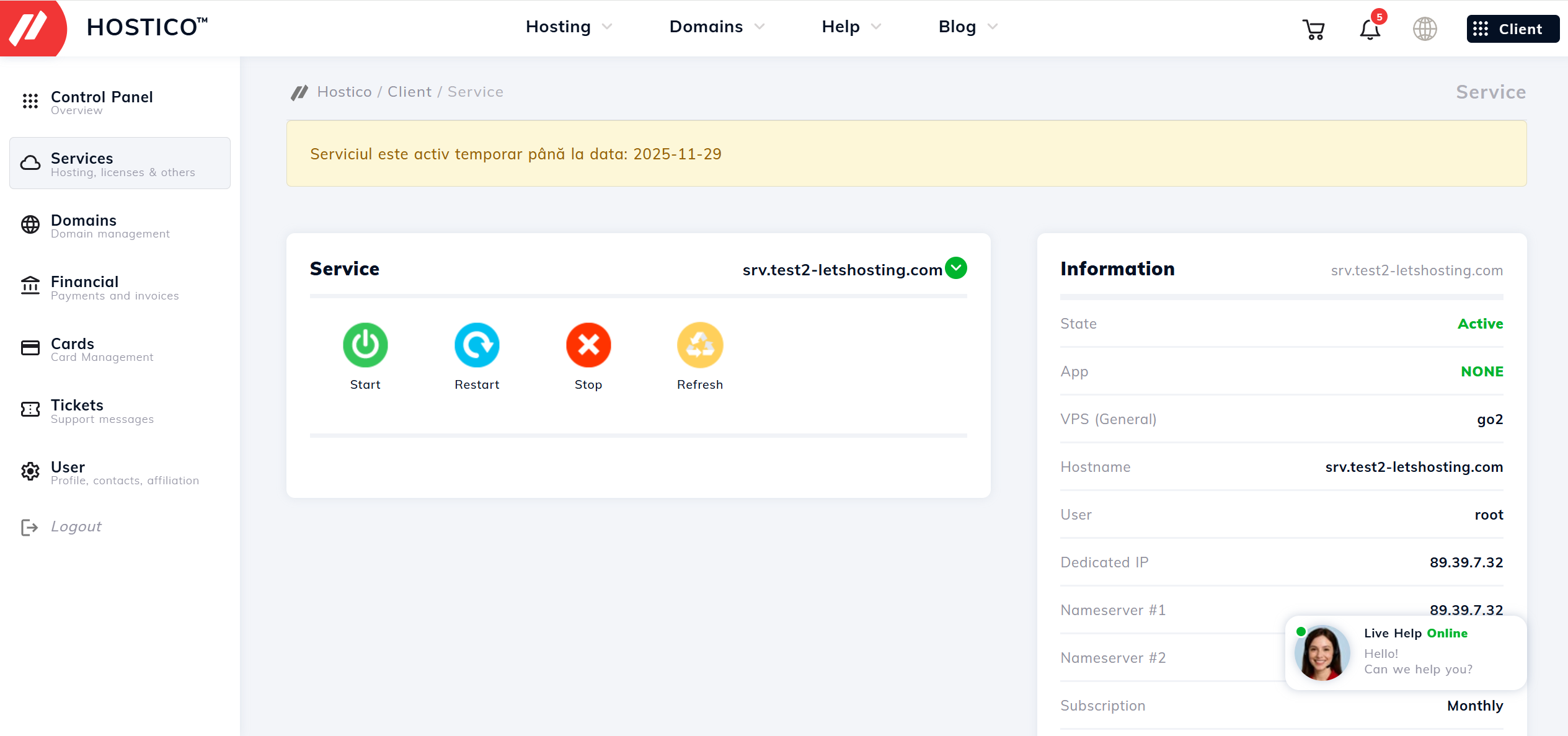Click the yellow Refresh icon
Viewport: 1568px width, 736px height.
(700, 345)
